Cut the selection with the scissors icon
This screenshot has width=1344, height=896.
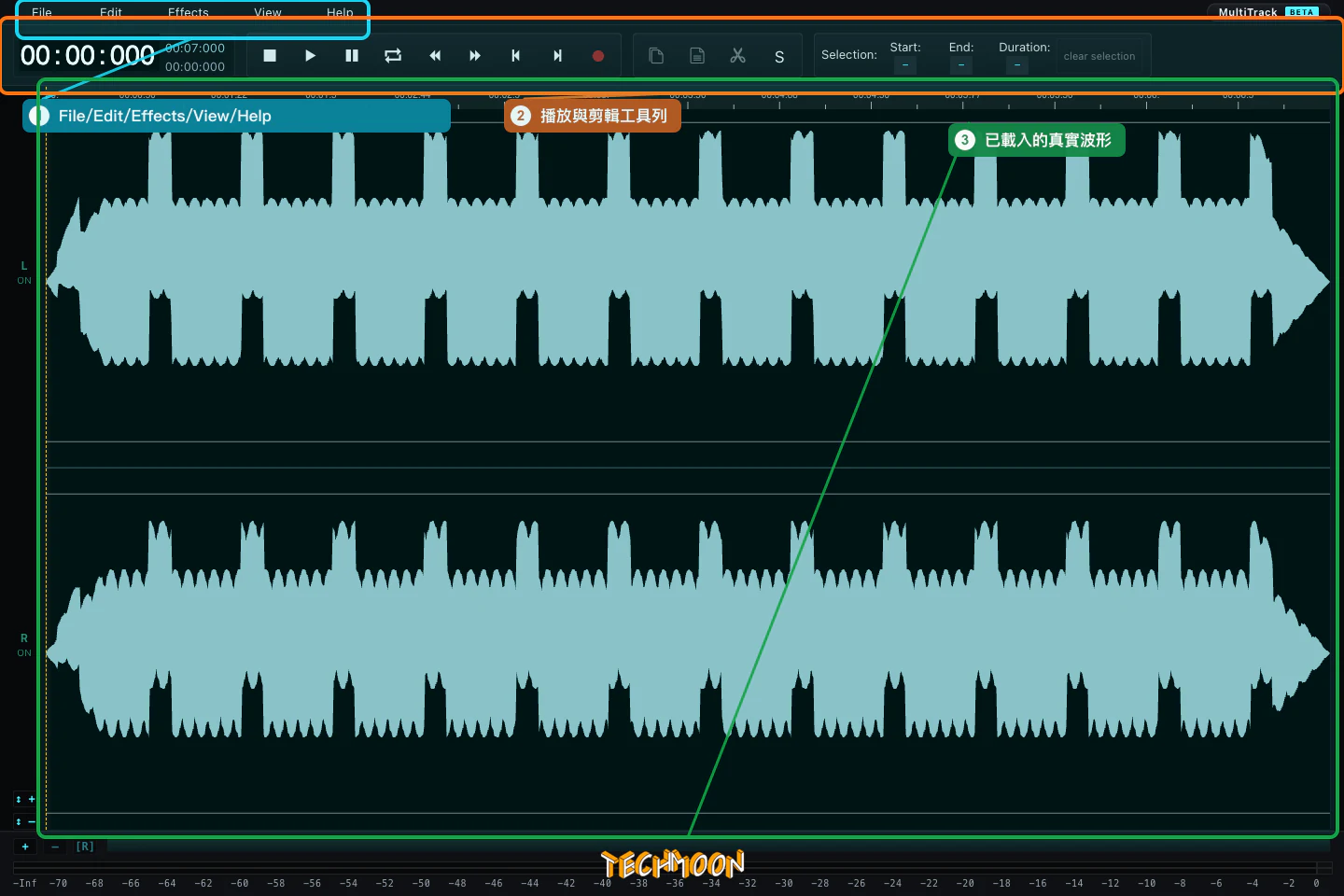click(x=738, y=56)
